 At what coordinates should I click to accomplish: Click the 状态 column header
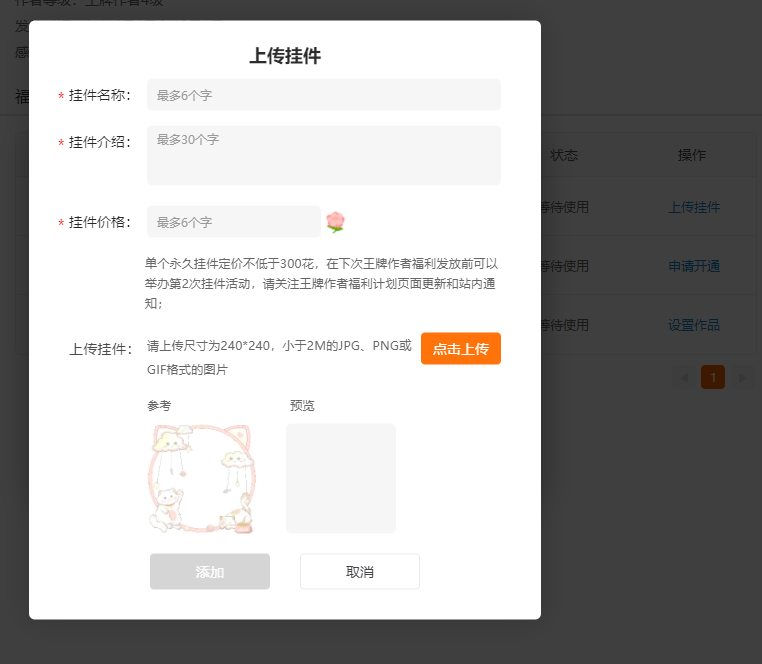coord(564,155)
